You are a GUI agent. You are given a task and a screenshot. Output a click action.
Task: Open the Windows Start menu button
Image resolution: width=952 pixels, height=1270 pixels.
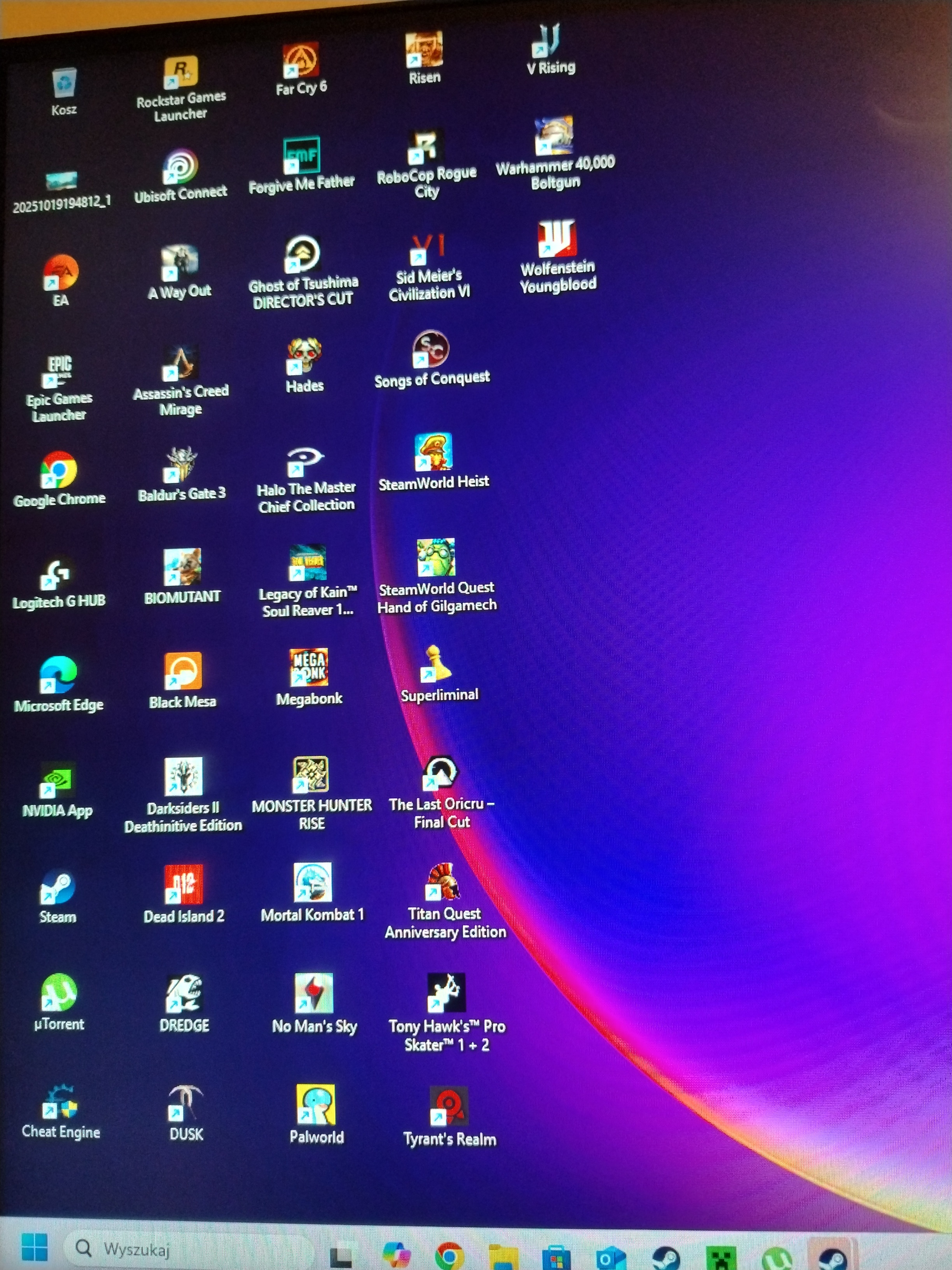tap(35, 1247)
